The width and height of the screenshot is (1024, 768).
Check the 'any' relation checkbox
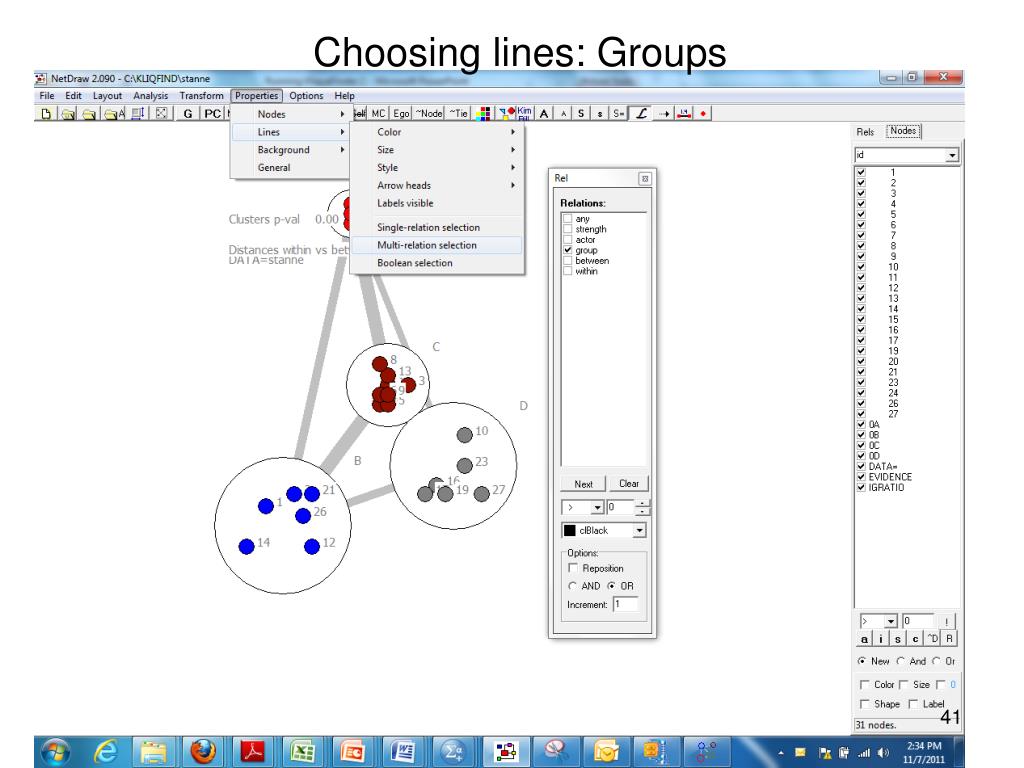tap(568, 219)
